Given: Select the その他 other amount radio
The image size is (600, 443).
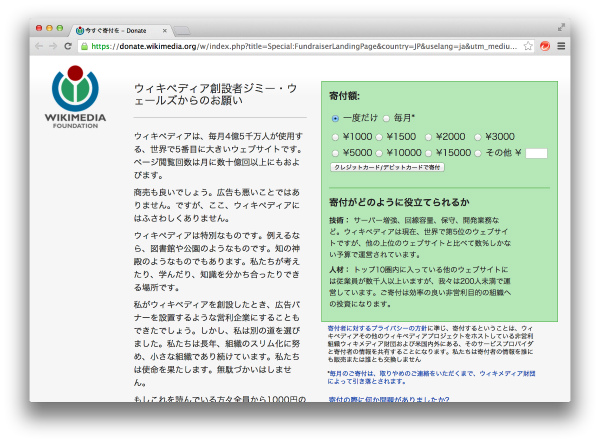Looking at the screenshot, I should (478, 153).
